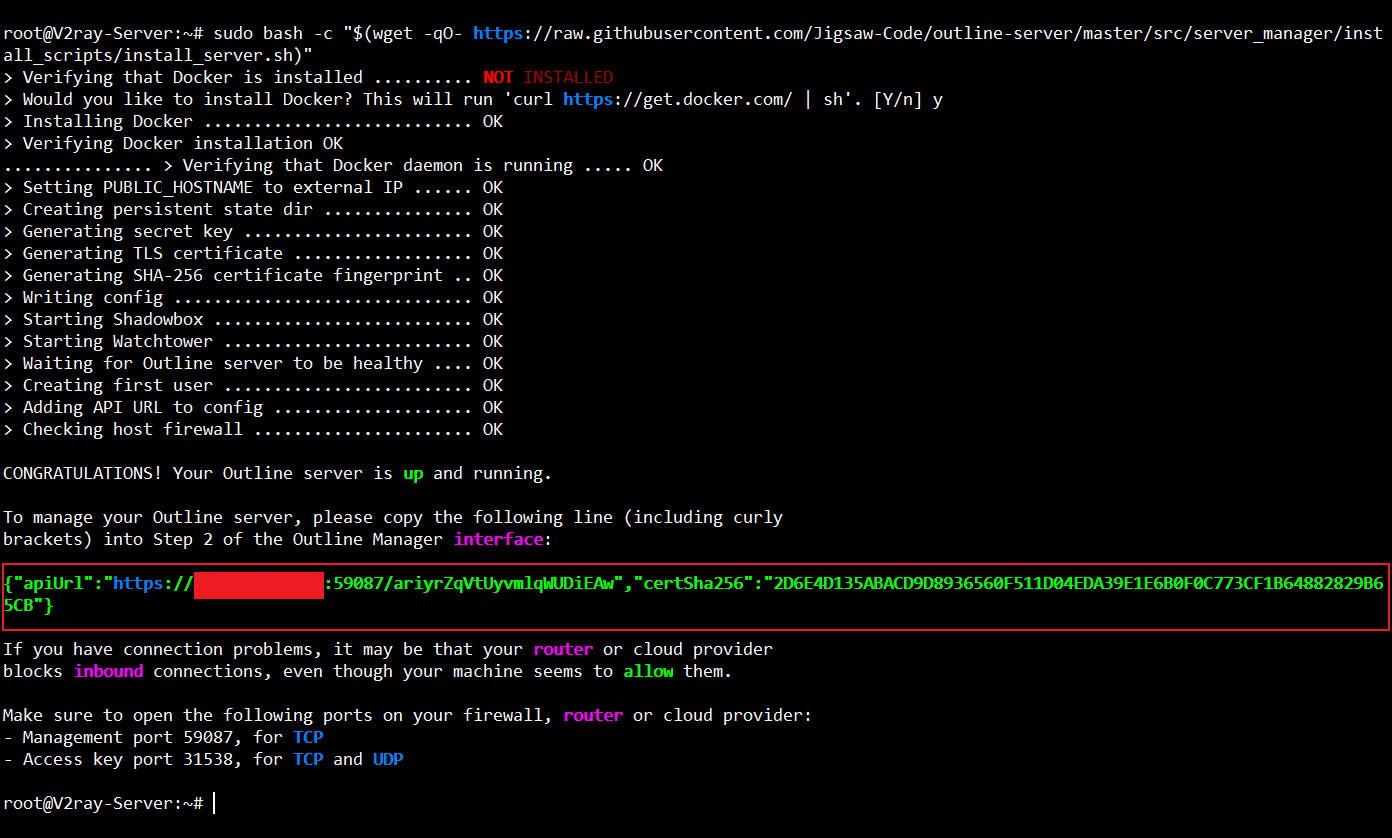This screenshot has height=838, width=1392.
Task: Click the get.docker.com URL in the Docker prompt
Action: point(678,99)
